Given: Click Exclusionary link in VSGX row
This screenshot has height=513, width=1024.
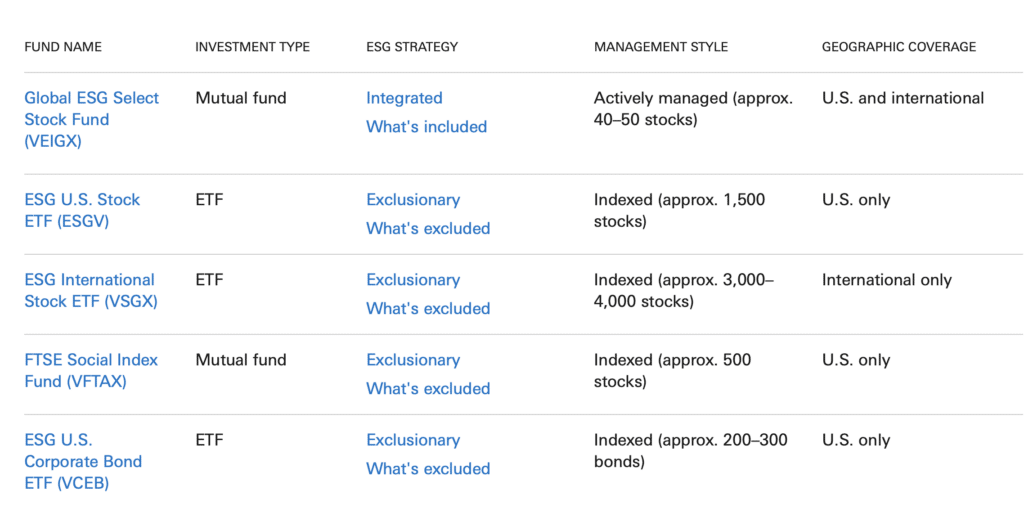Looking at the screenshot, I should click(x=413, y=280).
